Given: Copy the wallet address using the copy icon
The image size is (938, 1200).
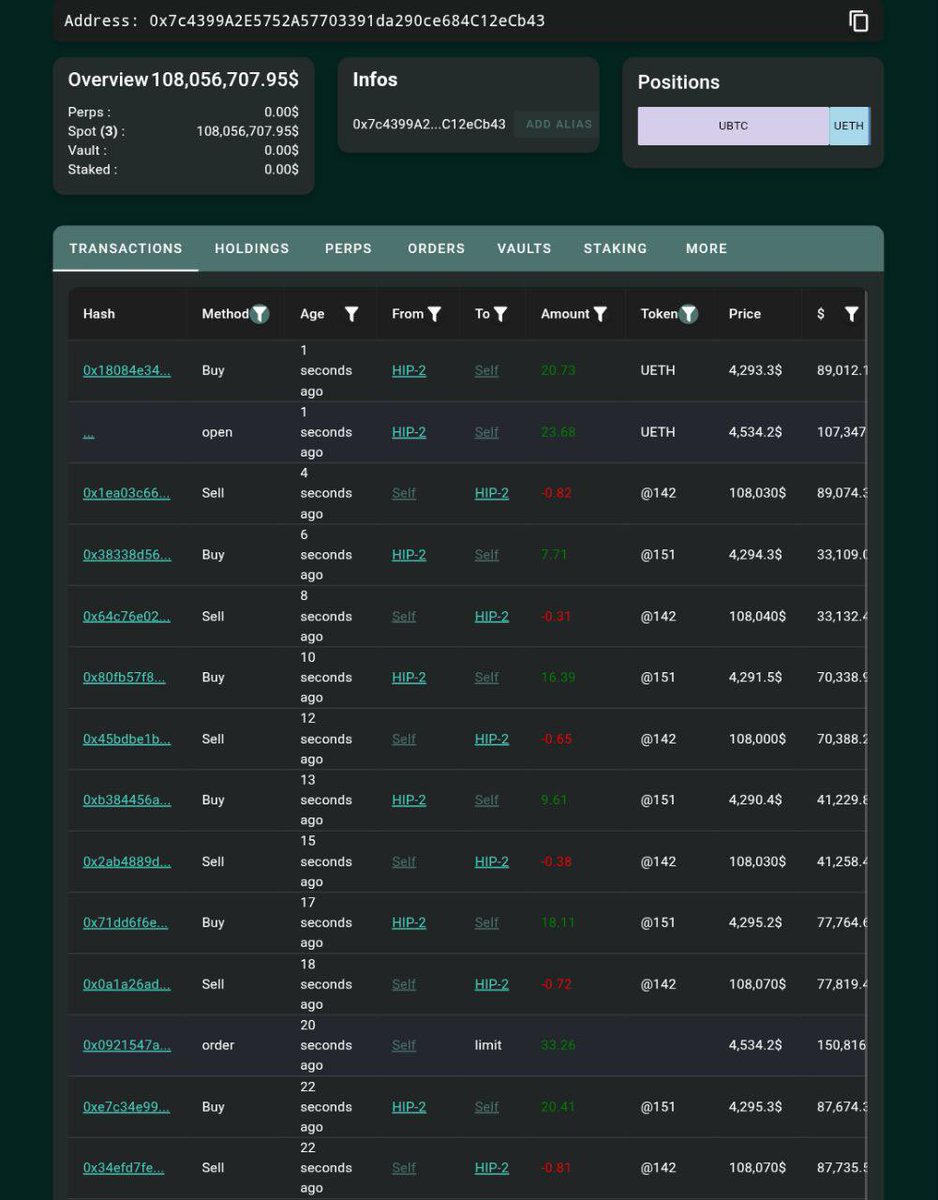Looking at the screenshot, I should pos(858,21).
